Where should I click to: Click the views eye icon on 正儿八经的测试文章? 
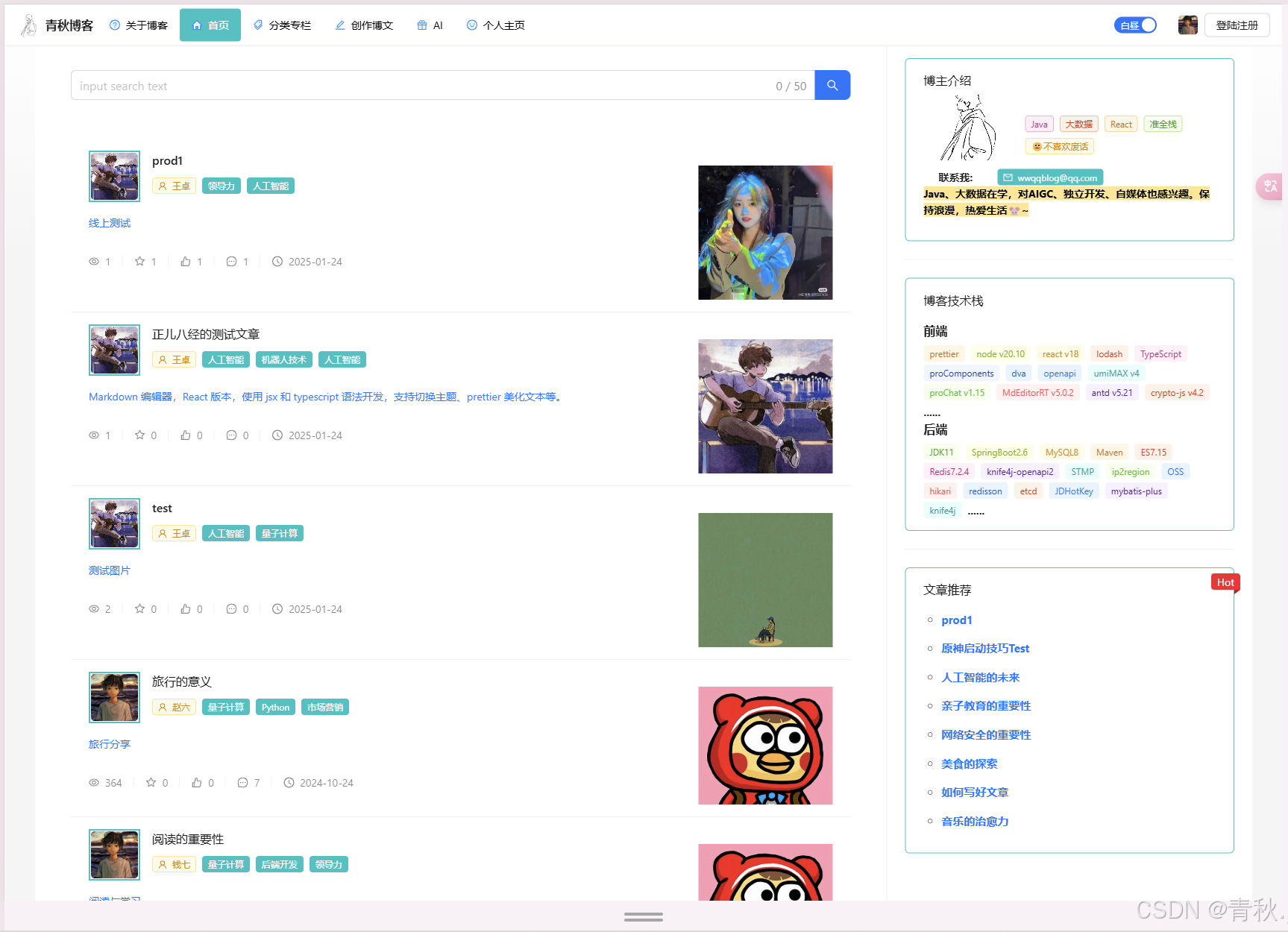point(94,435)
